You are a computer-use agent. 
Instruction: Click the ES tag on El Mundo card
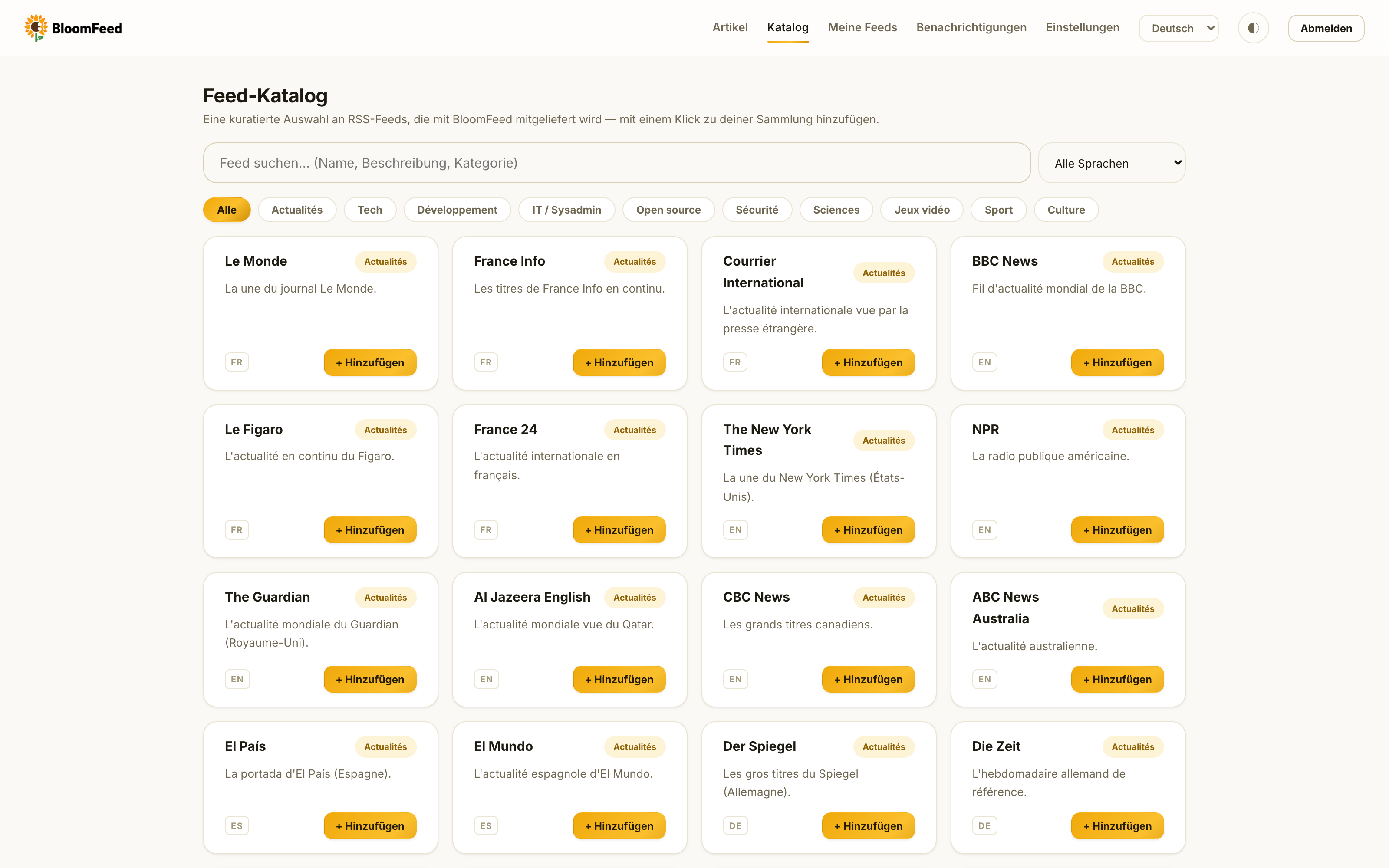click(486, 825)
